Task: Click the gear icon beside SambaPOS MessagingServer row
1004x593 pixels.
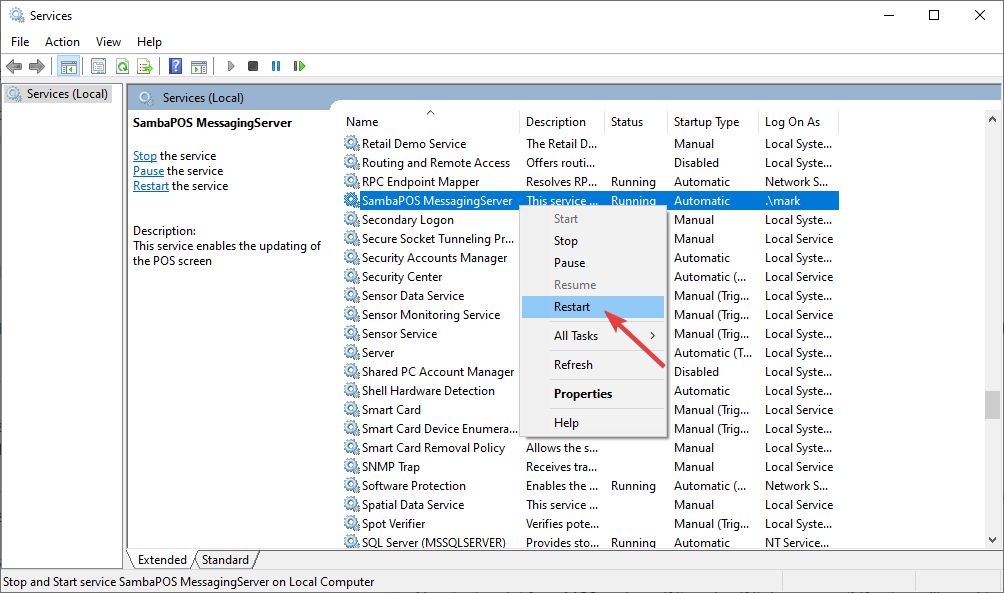Action: (352, 200)
